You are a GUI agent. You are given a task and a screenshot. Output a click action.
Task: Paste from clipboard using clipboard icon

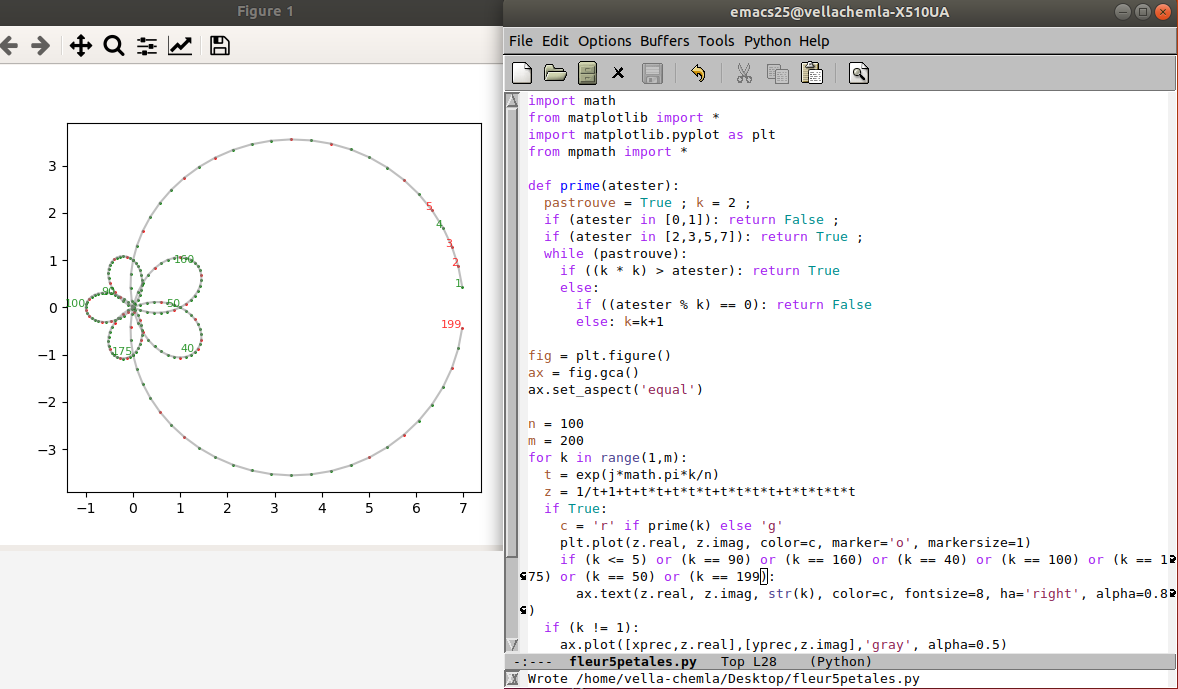tap(812, 72)
